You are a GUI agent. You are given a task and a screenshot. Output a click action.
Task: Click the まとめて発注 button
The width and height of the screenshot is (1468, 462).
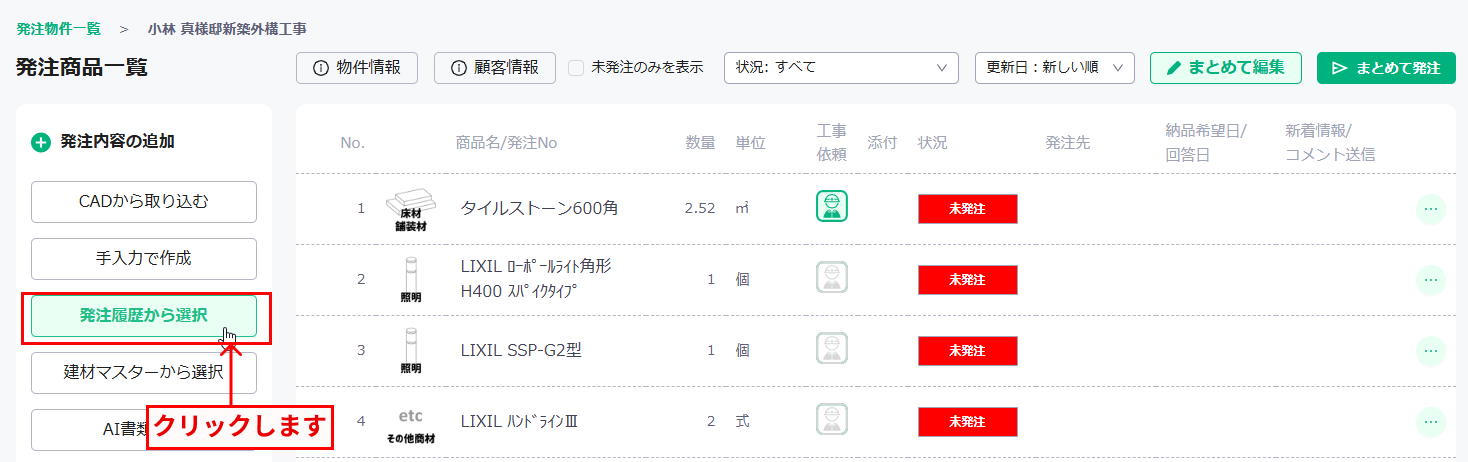[1386, 68]
